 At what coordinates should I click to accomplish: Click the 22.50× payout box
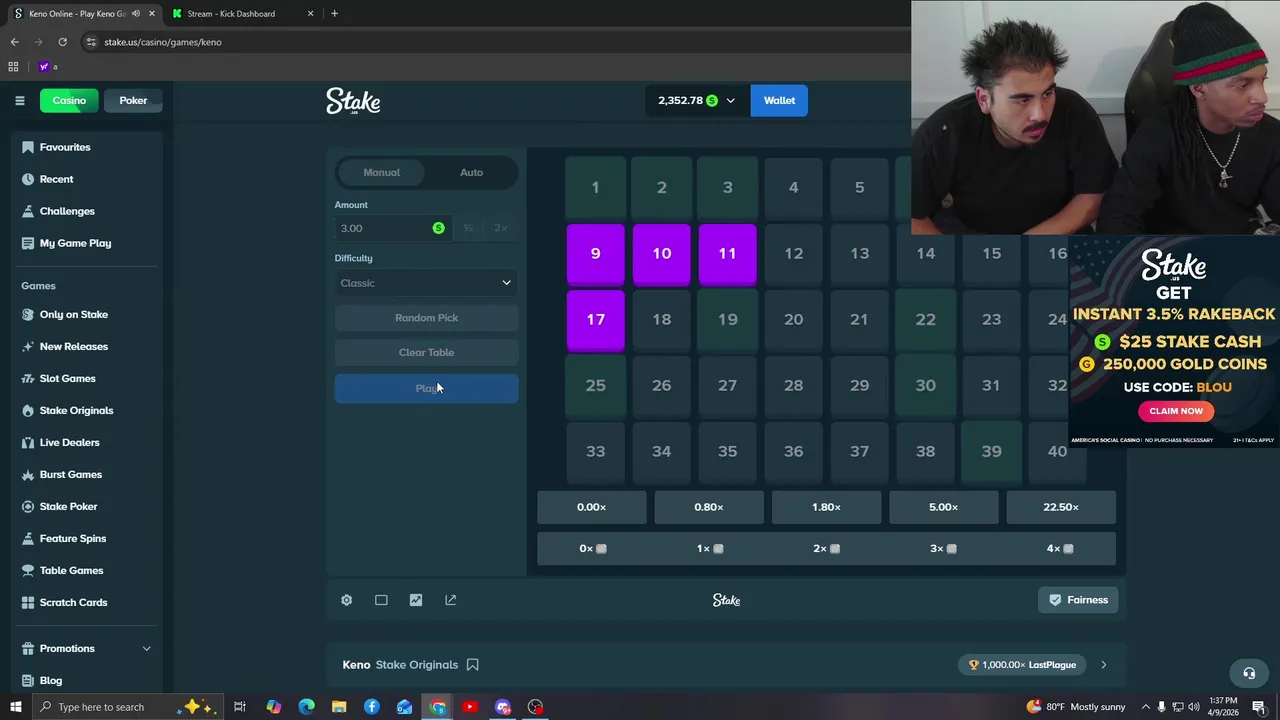click(1060, 507)
